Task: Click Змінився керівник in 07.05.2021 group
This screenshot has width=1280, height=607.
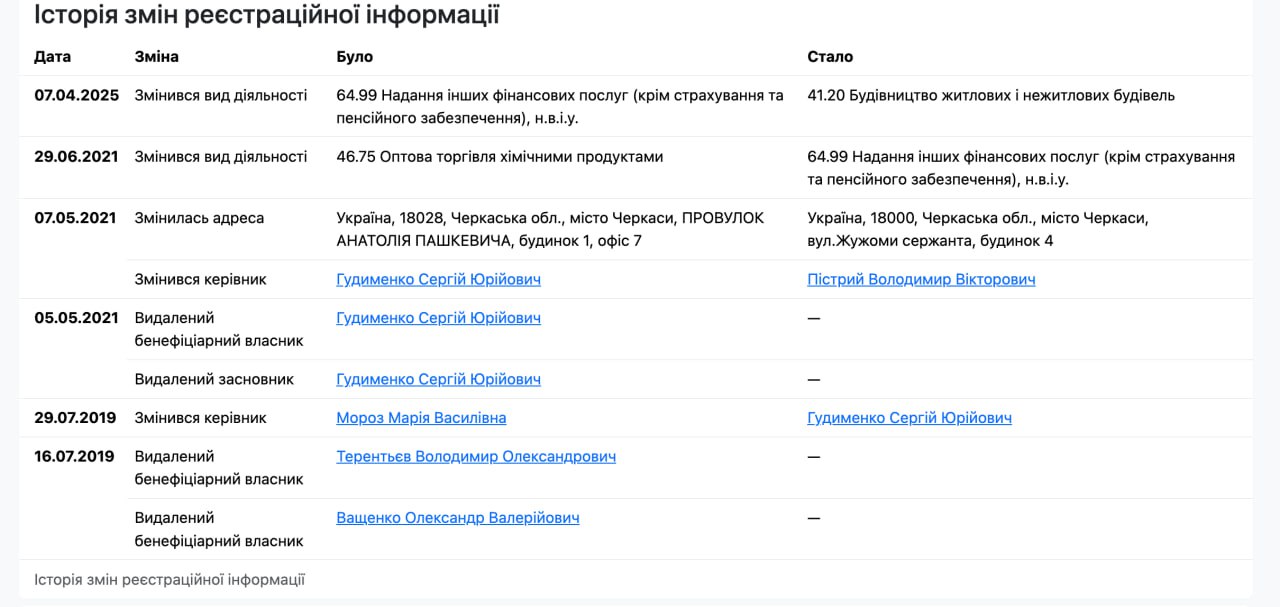Action: point(201,279)
